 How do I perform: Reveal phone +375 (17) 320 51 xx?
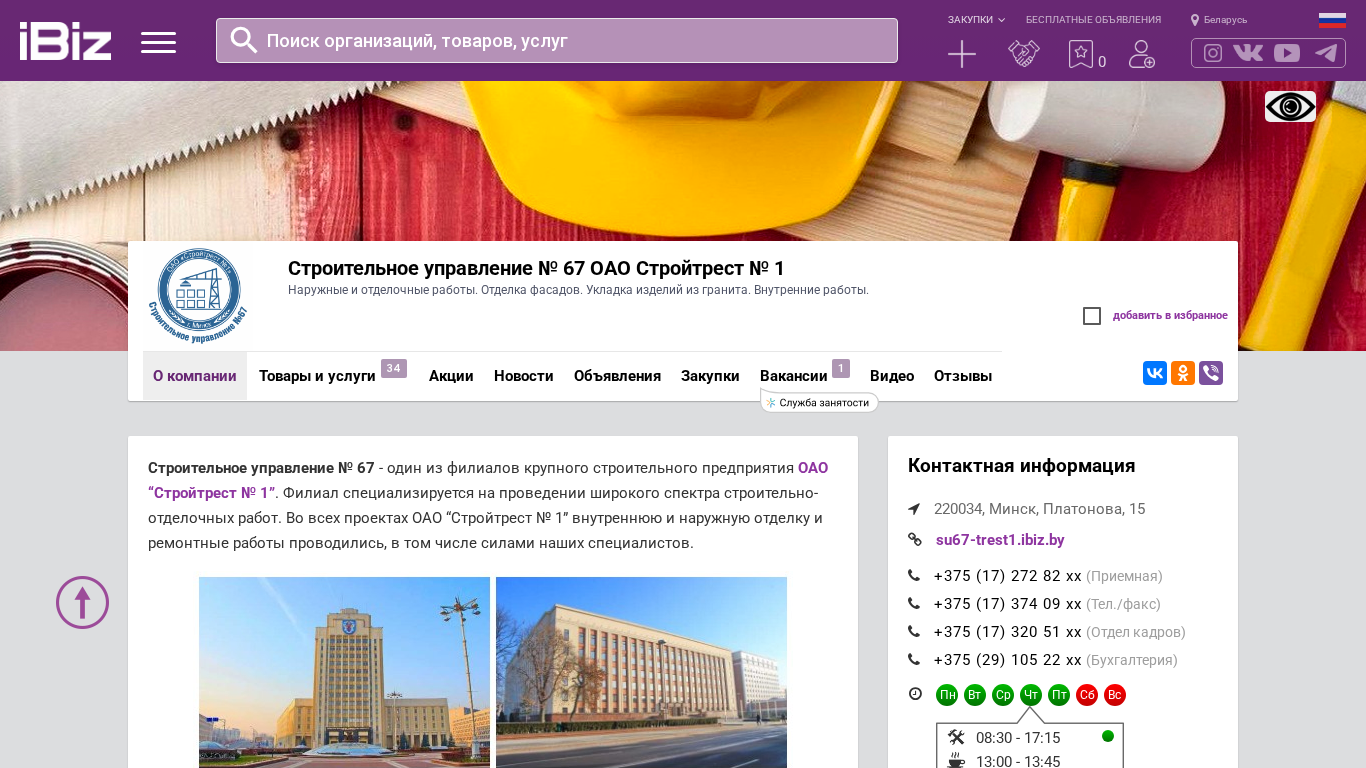click(x=1007, y=632)
